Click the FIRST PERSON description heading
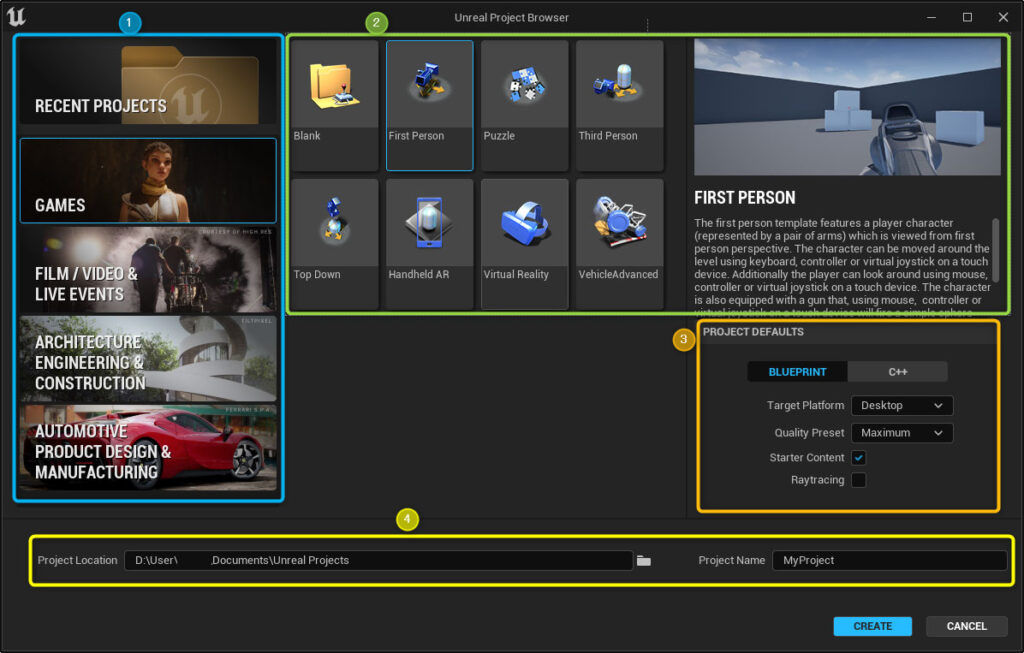Screen dimensions: 1024x653 coord(744,198)
